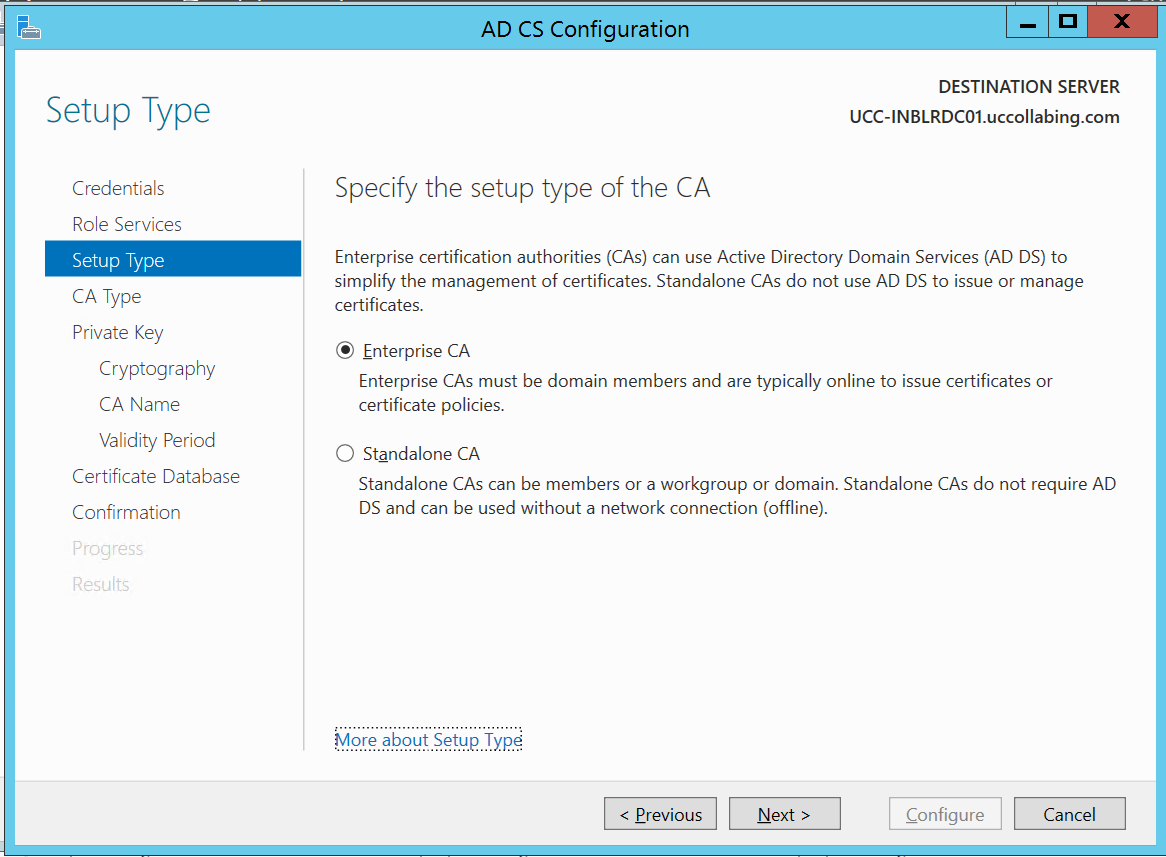Maximize the AD CS Configuration window

[1068, 22]
